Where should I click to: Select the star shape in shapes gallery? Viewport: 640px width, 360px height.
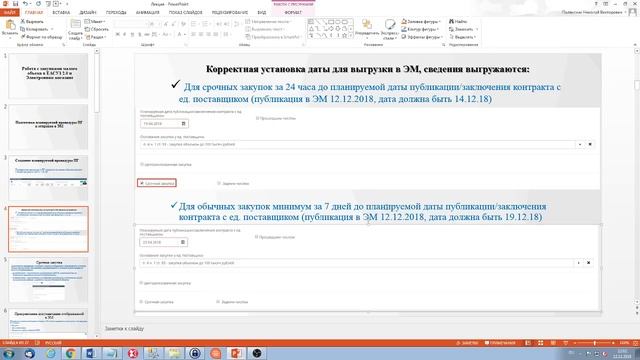point(344,36)
